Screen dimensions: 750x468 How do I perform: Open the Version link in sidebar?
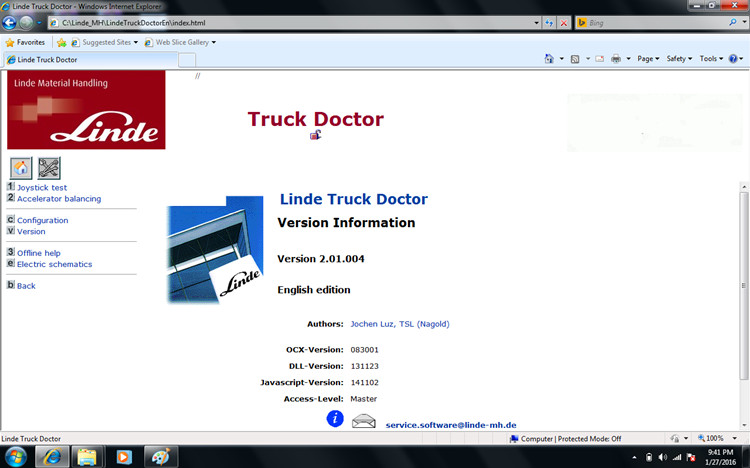[31, 231]
